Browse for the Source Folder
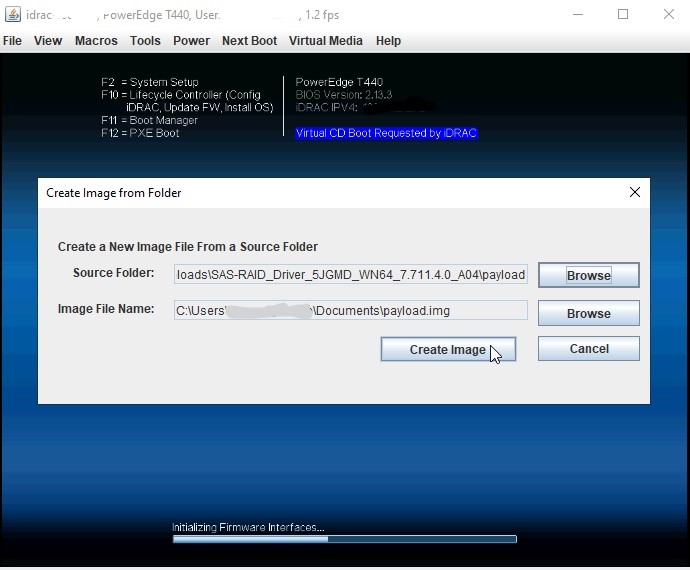Viewport: 690px width, 570px height. coord(588,276)
